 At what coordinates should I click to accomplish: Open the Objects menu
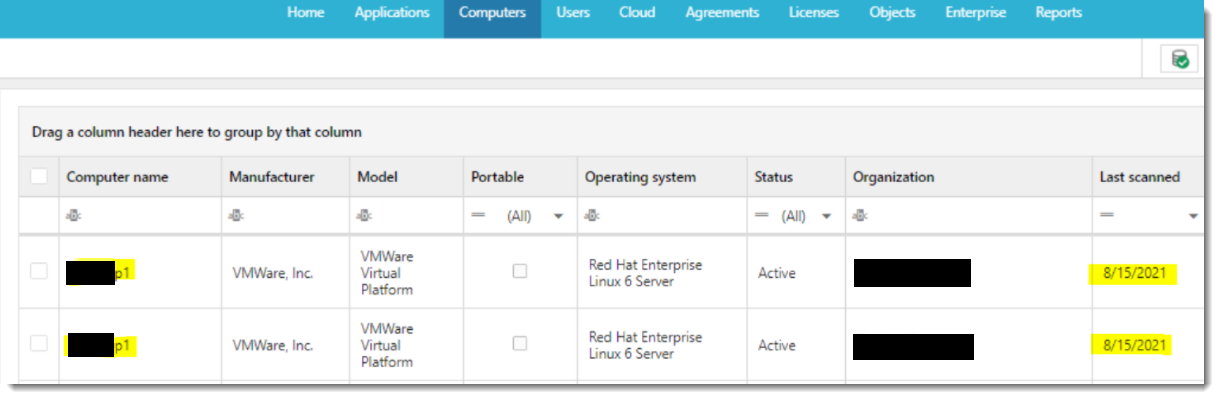point(892,13)
